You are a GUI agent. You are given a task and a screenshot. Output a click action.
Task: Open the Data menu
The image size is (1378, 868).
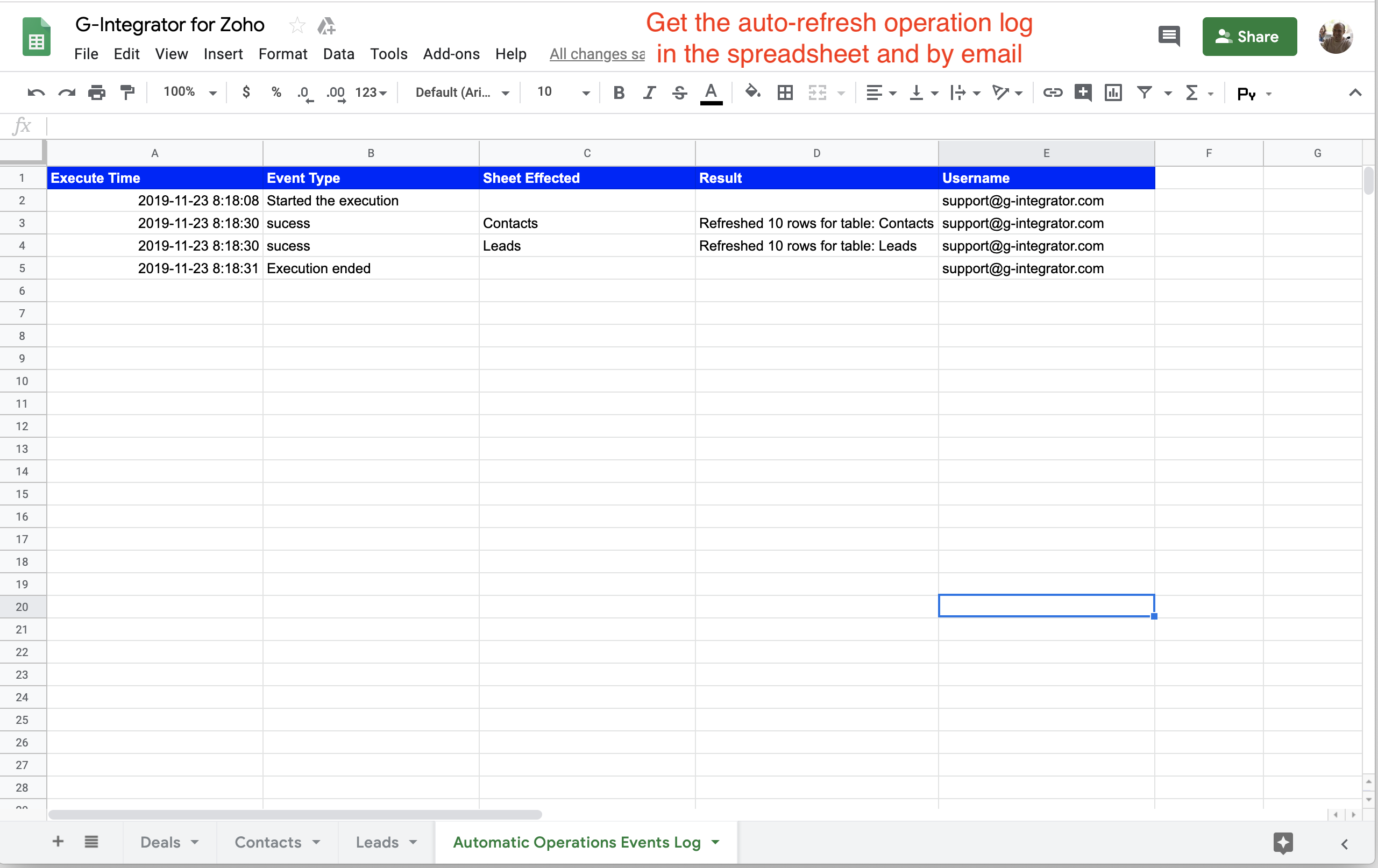pyautogui.click(x=339, y=54)
